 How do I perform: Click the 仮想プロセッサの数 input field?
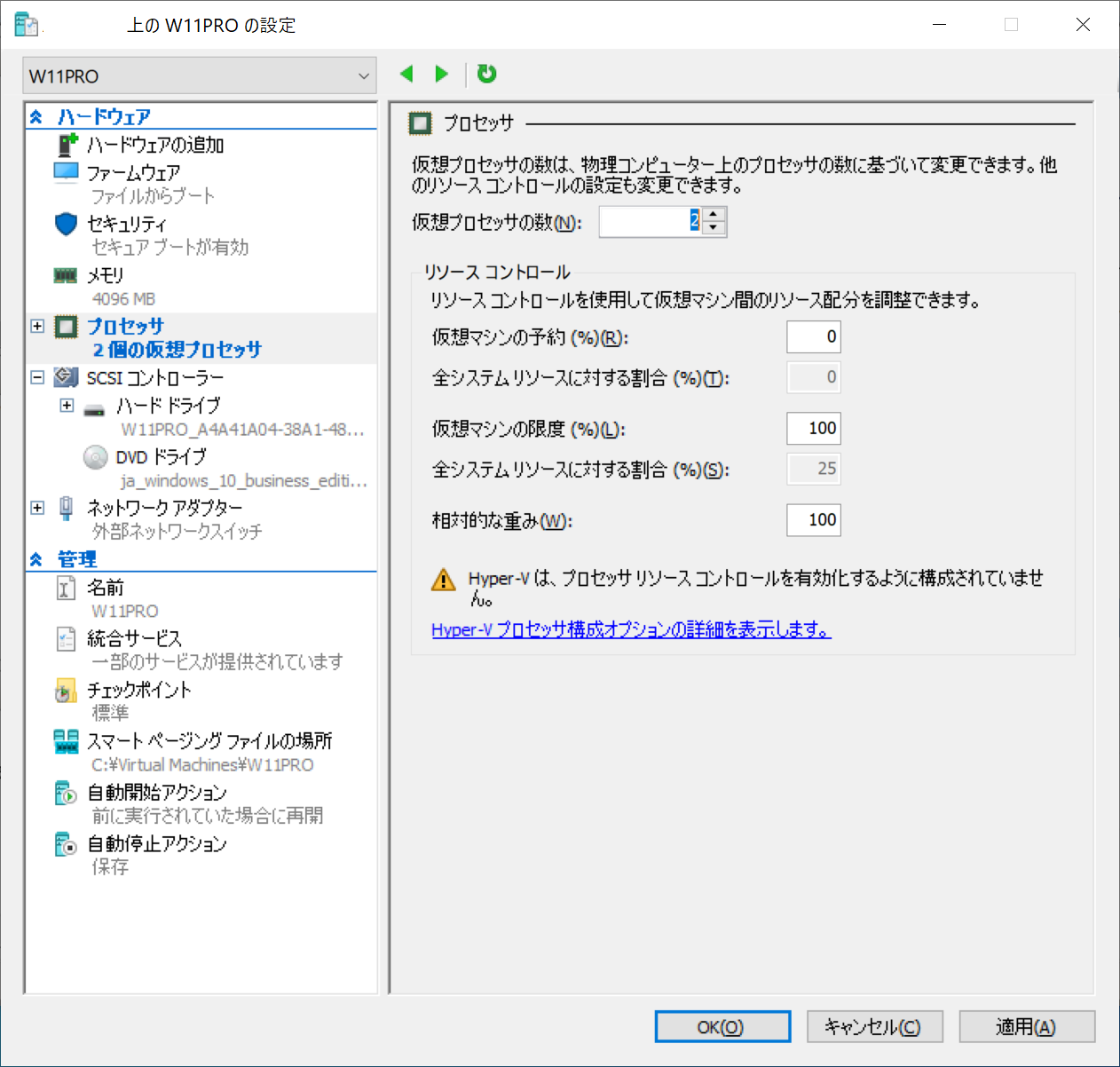[651, 221]
